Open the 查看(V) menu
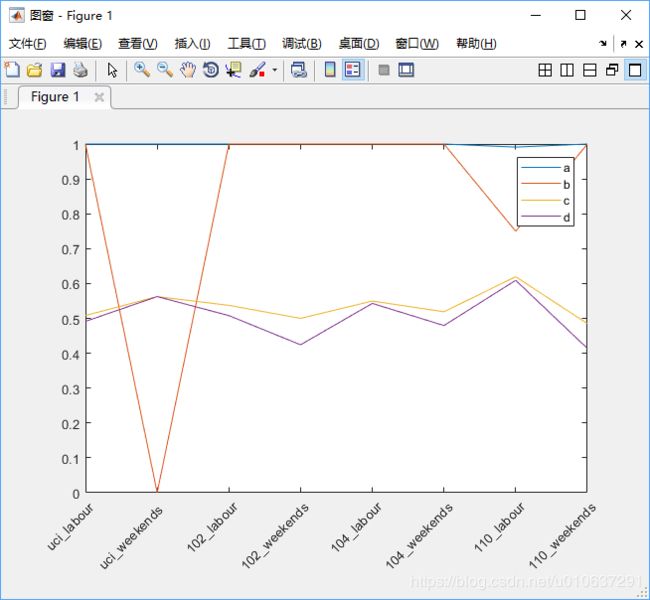The width and height of the screenshot is (650, 600). pyautogui.click(x=138, y=44)
